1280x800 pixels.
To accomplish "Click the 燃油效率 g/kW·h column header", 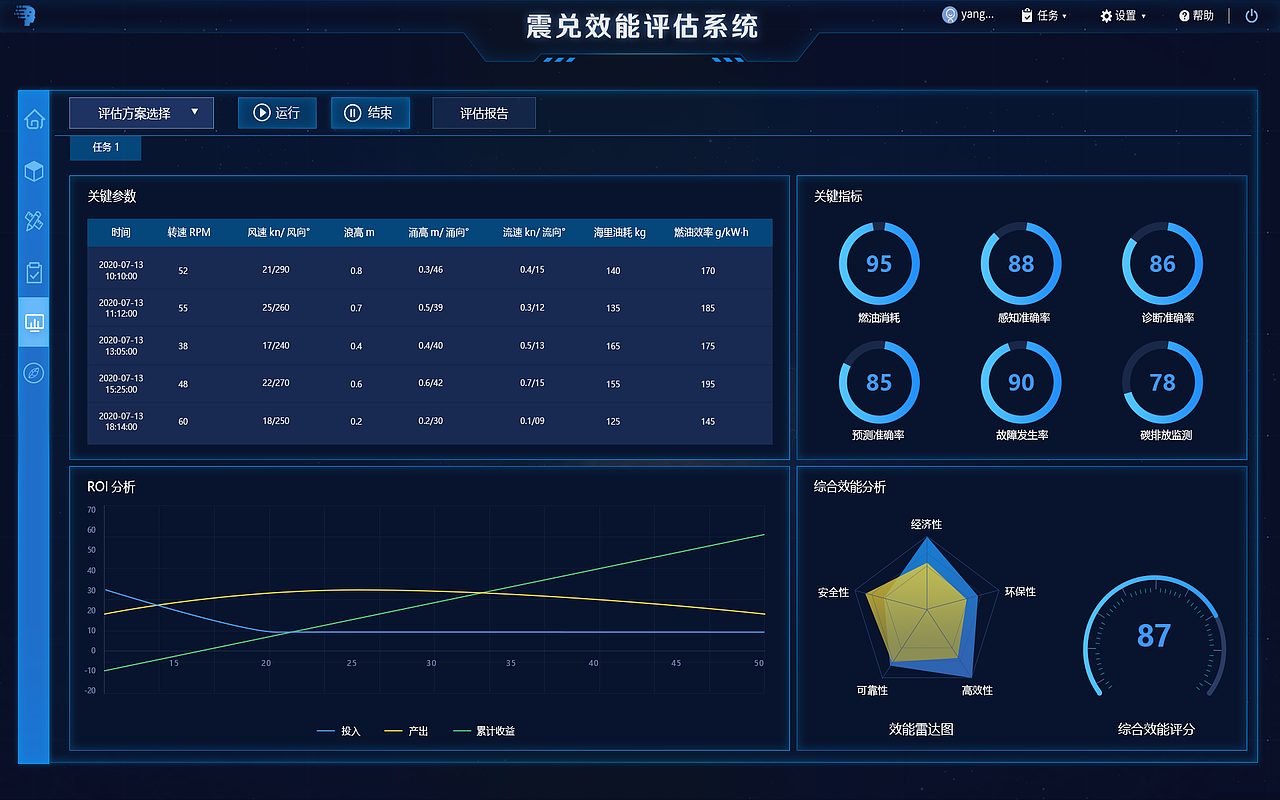I will coord(711,232).
